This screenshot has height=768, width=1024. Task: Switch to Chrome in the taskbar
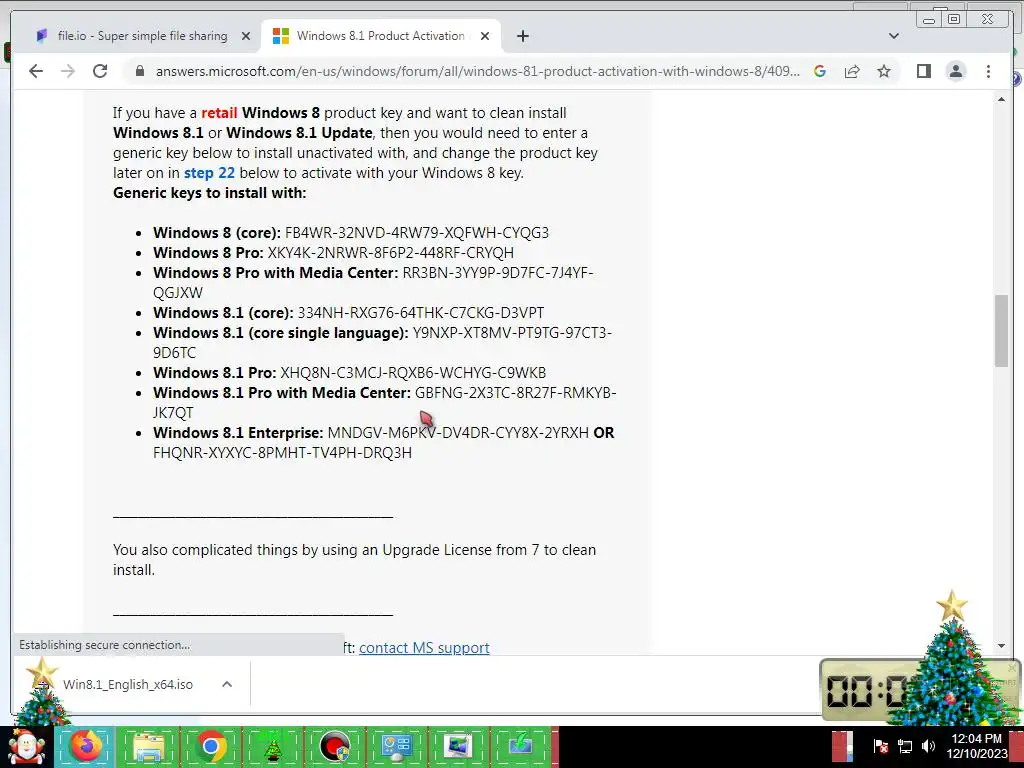click(x=210, y=746)
